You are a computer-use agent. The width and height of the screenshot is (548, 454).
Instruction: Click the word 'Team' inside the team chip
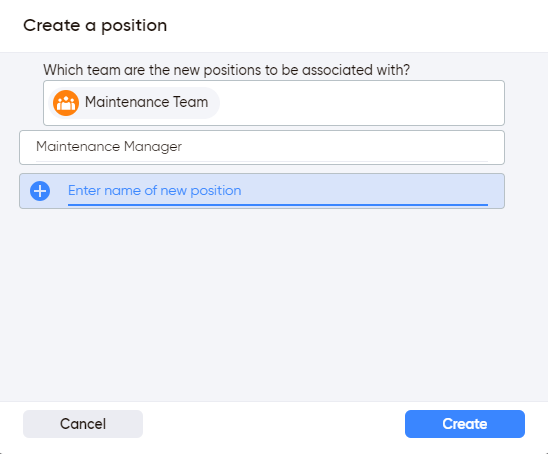tap(191, 102)
